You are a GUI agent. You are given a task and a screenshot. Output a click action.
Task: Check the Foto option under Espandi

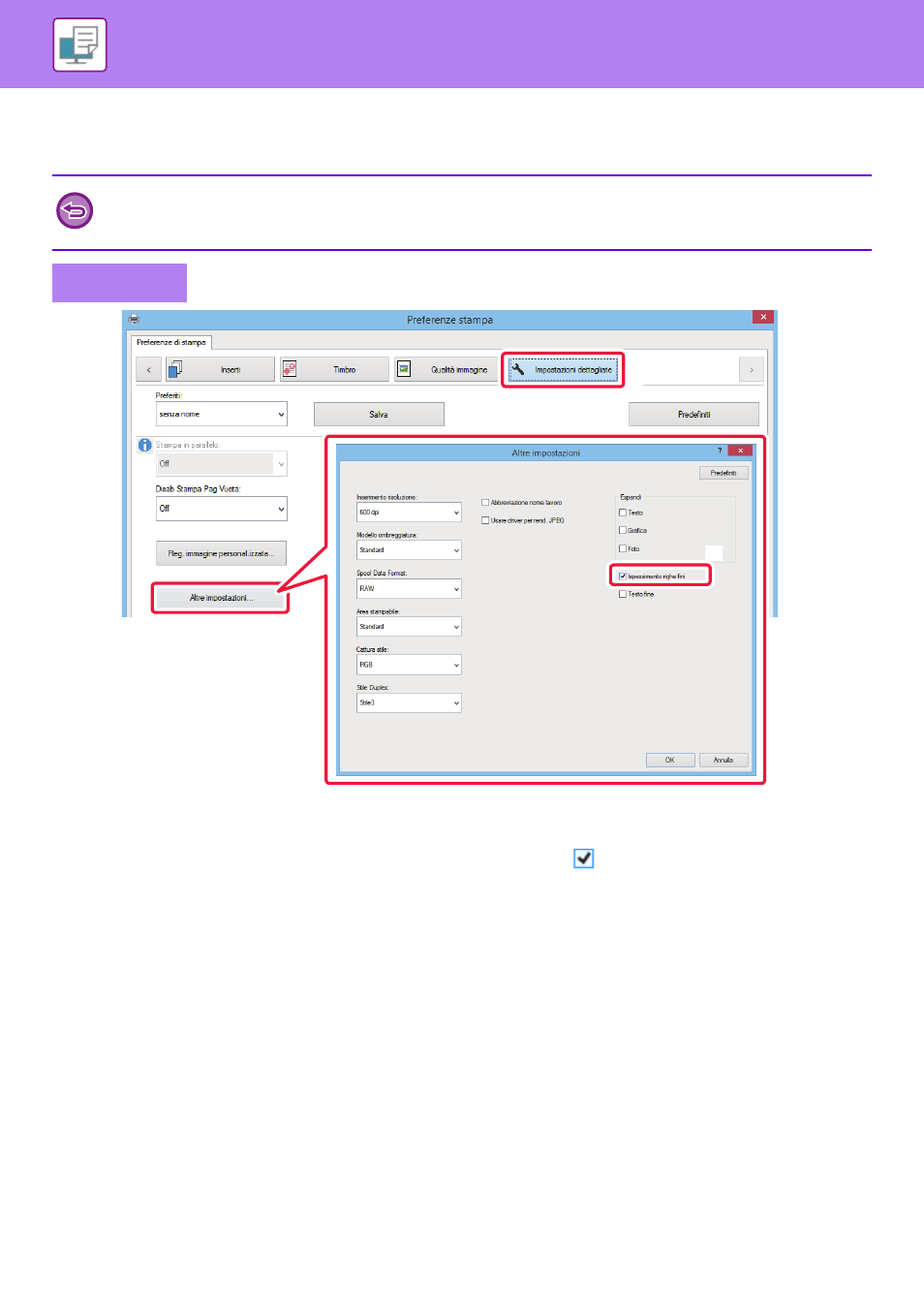pos(623,548)
